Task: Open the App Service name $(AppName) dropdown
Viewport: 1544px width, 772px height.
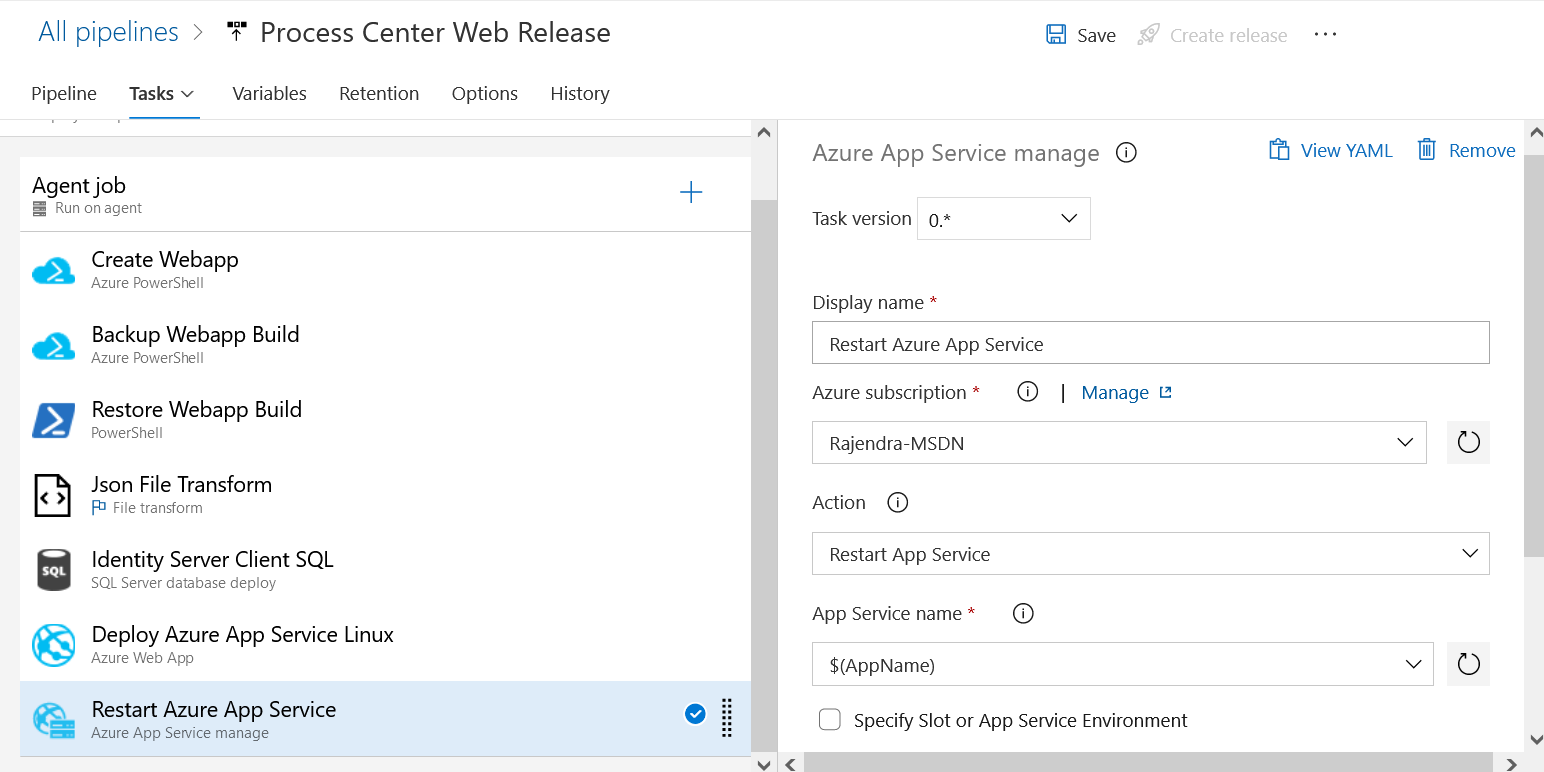Action: (x=1123, y=664)
